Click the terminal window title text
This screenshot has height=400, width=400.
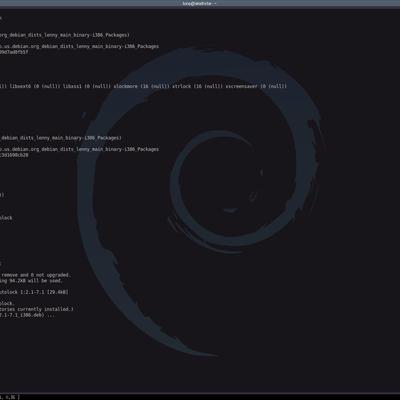click(x=200, y=3)
